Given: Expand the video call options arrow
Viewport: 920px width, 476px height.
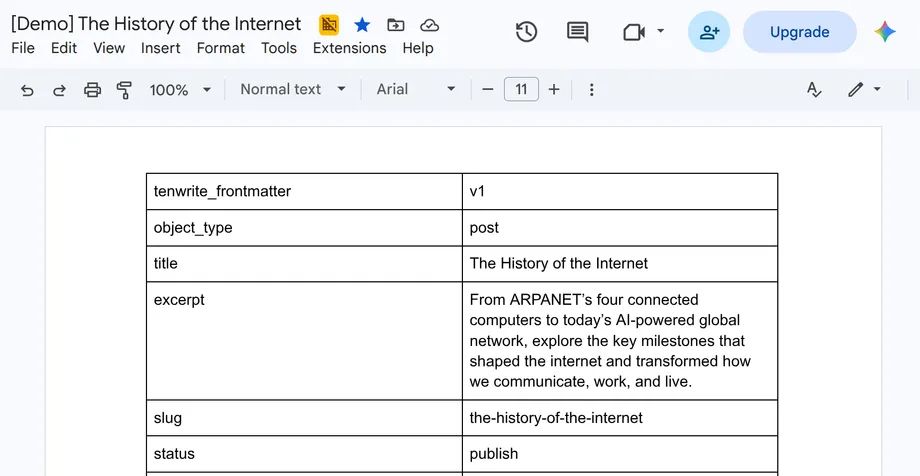Looking at the screenshot, I should pyautogui.click(x=660, y=31).
